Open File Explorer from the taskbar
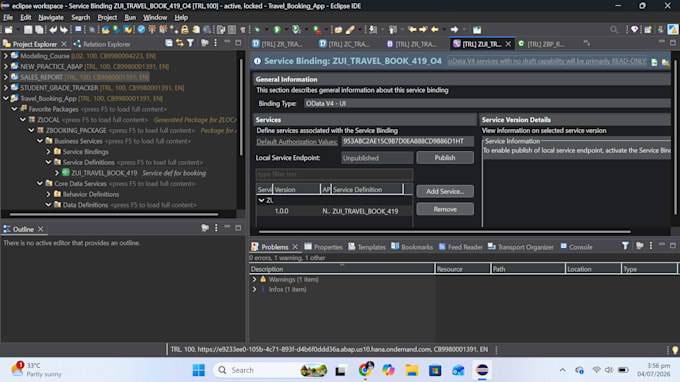The width and height of the screenshot is (680, 382). click(412, 370)
